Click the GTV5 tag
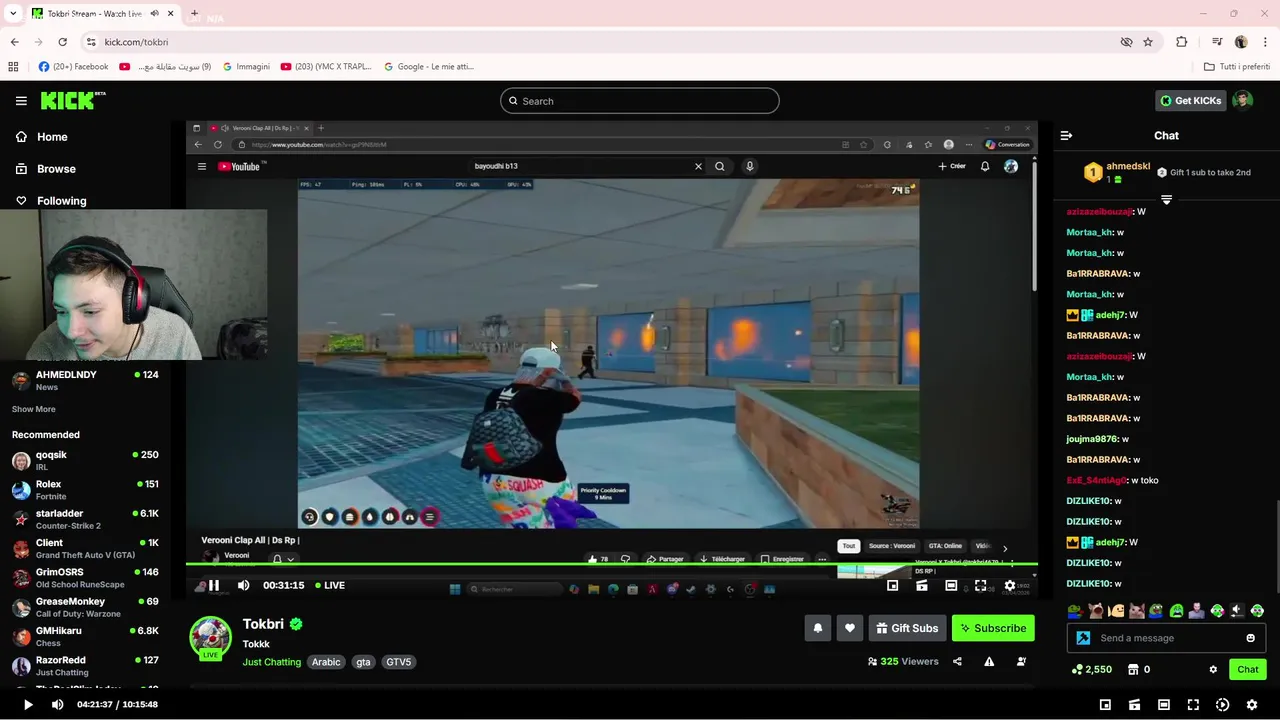The width and height of the screenshot is (1280, 720). click(398, 662)
